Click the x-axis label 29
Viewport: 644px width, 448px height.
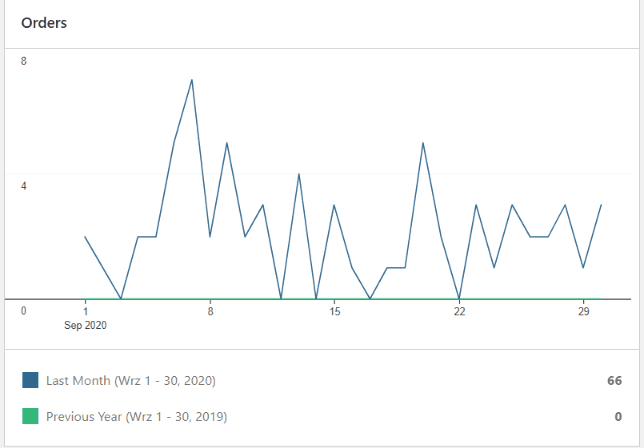(583, 312)
